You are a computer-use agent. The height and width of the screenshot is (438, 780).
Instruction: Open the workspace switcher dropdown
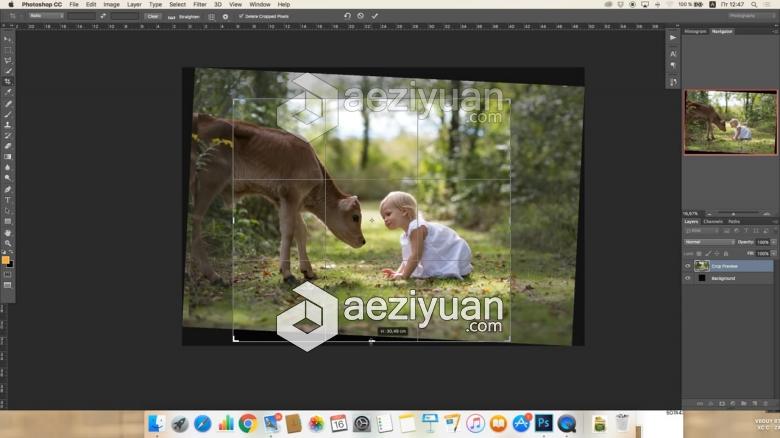pos(752,16)
